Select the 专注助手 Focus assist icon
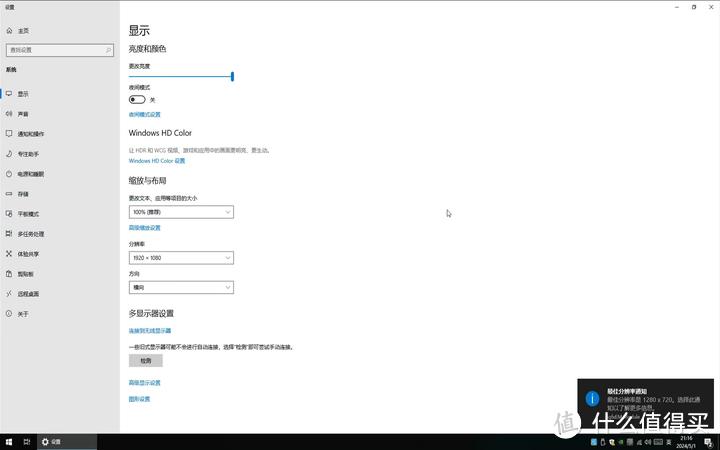 (x=9, y=154)
